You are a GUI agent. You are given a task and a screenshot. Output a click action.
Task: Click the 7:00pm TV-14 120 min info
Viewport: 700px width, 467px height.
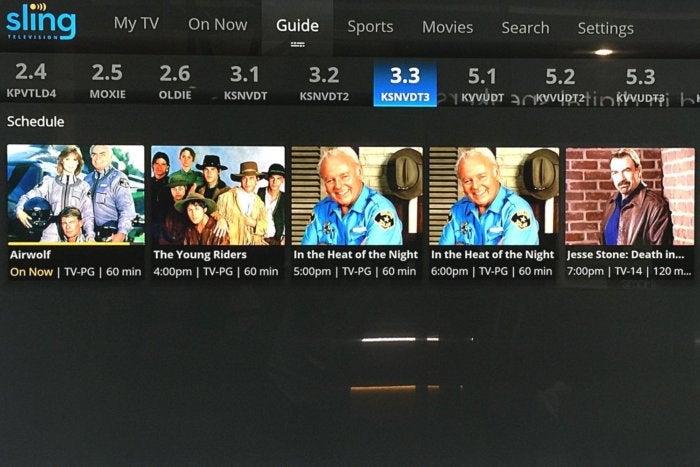tap(629, 271)
